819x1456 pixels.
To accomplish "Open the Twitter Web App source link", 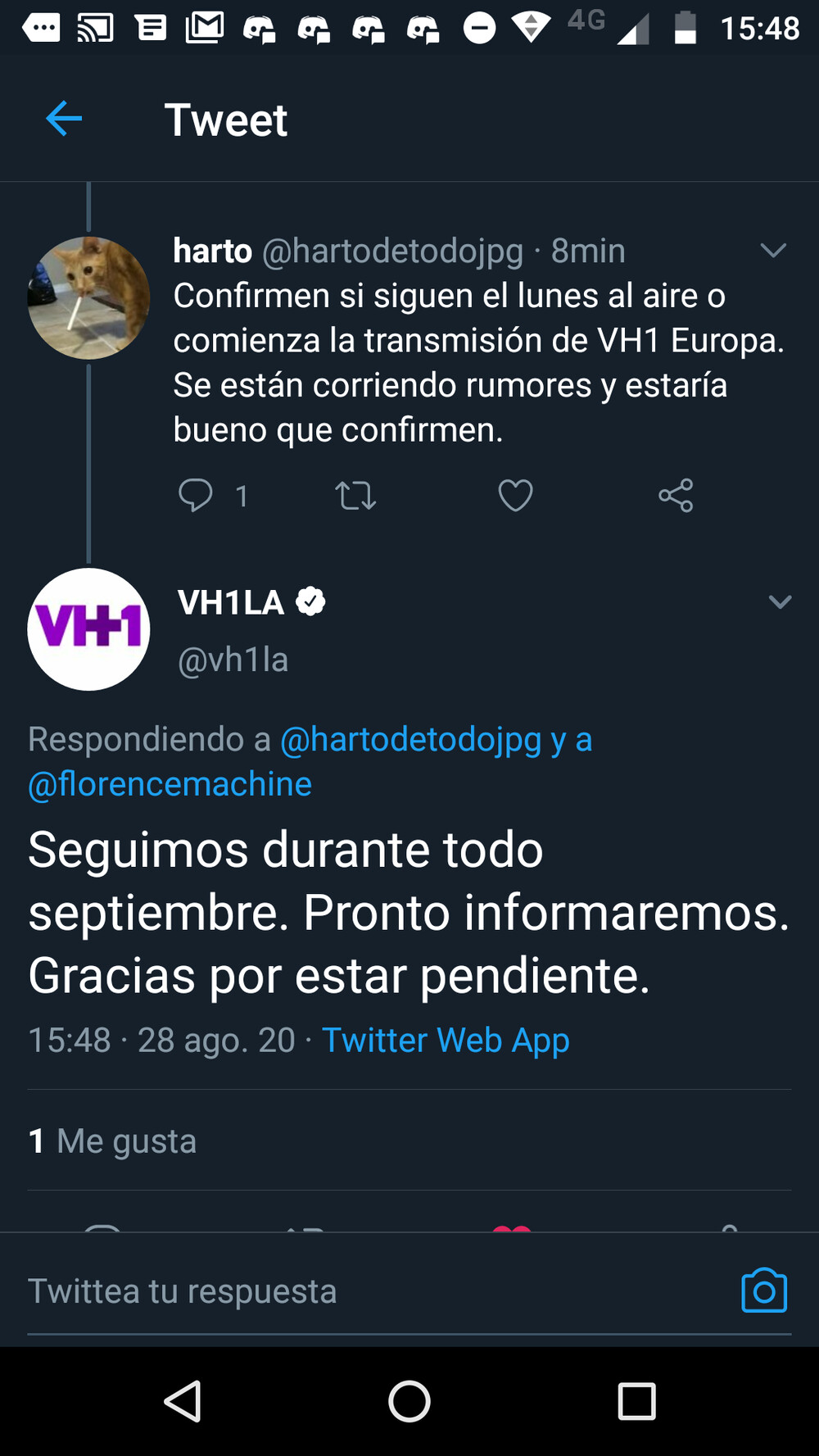I will click(x=446, y=1040).
